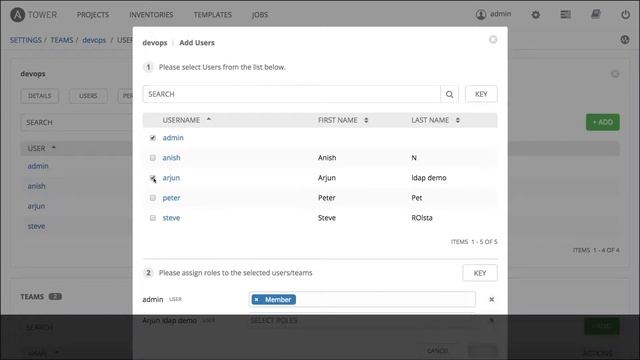Toggle the arjun user checkbox
640x360 pixels.
(153, 178)
